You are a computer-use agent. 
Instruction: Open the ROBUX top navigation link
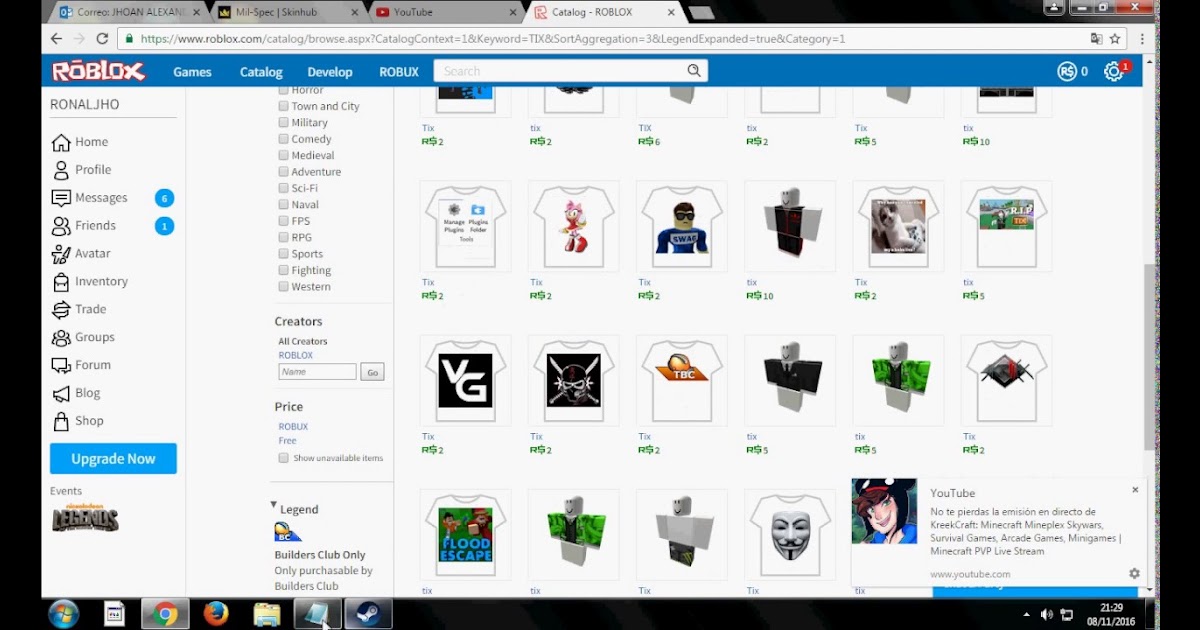click(x=399, y=72)
